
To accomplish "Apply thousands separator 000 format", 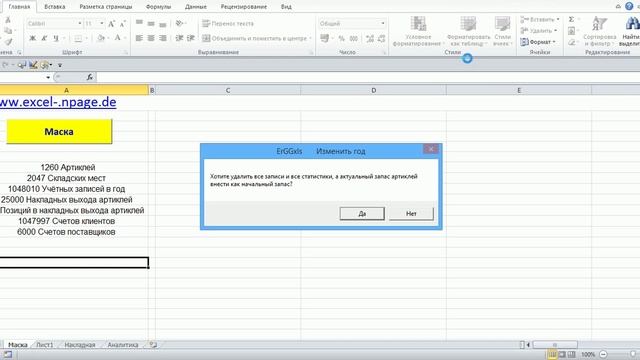I will [353, 38].
